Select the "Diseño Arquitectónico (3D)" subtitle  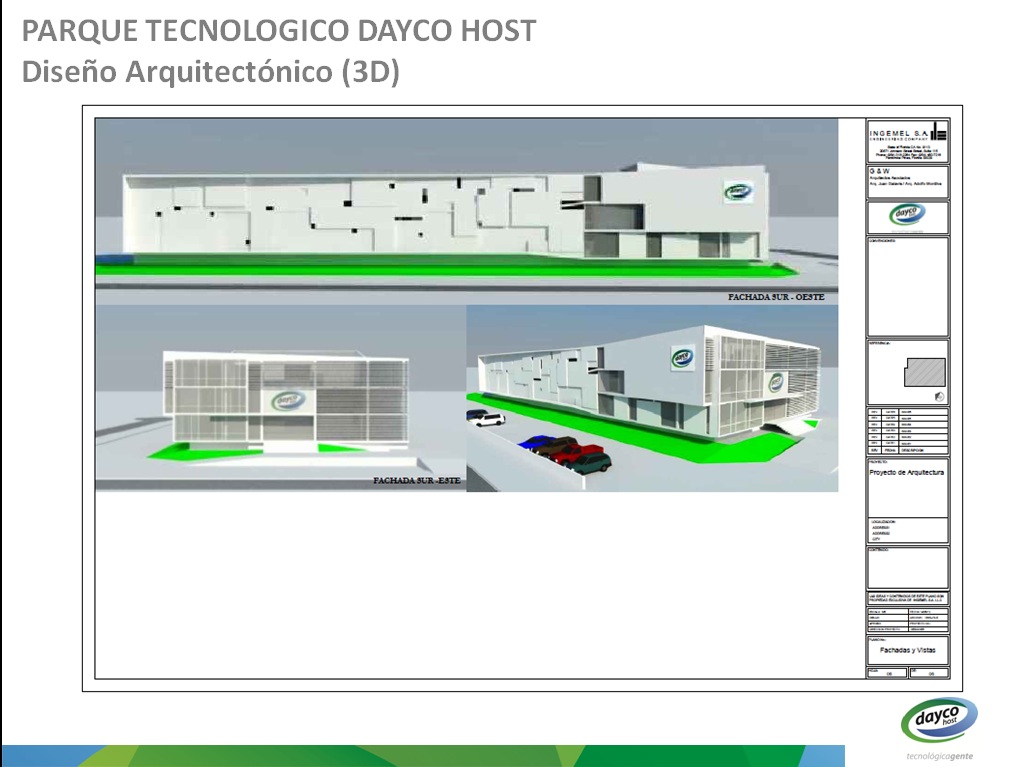pyautogui.click(x=210, y=71)
